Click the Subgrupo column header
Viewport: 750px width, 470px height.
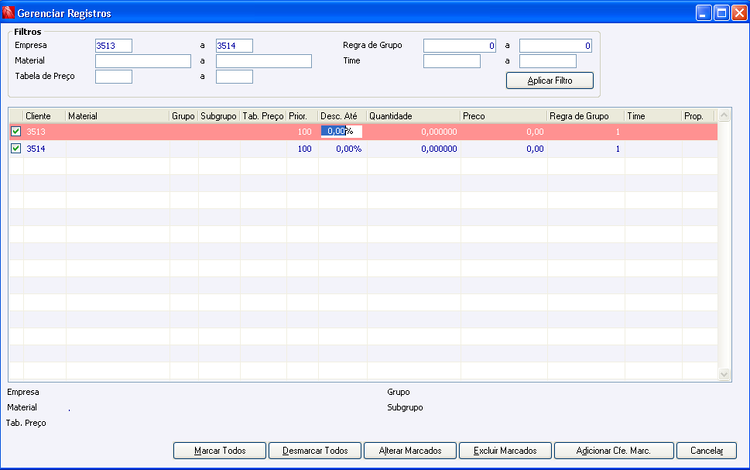[219, 116]
